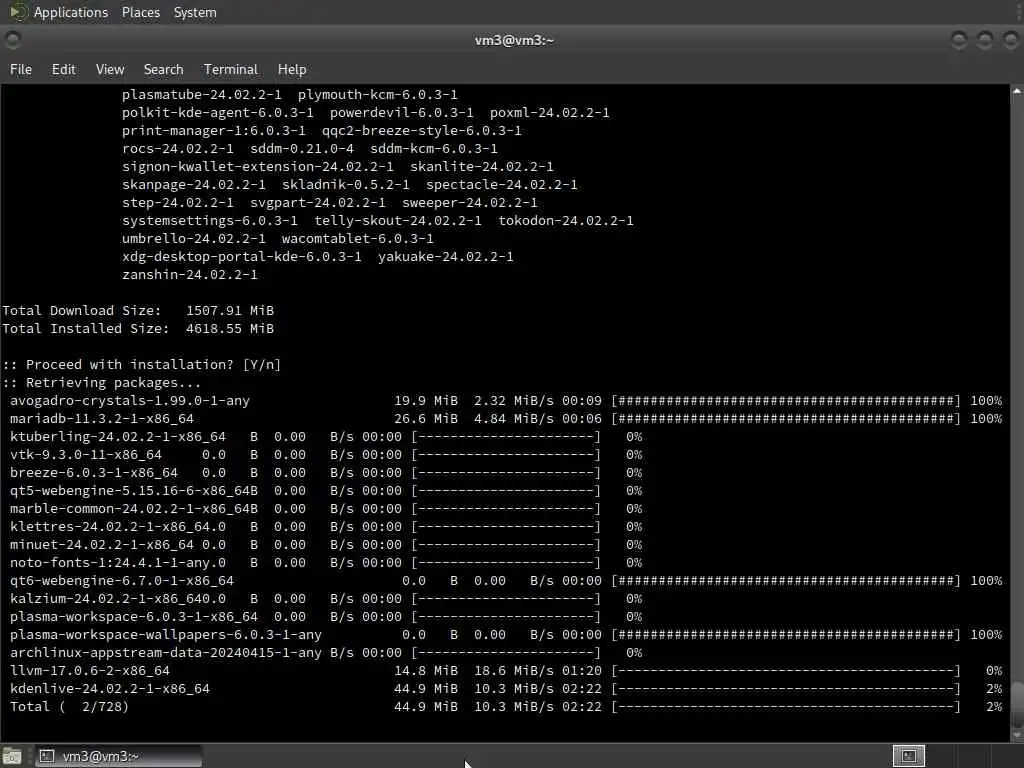Screen dimensions: 1024x768
Task: Click the qt6-webengine-6.7.0-1-x86_64 package name
Action: pos(121,581)
